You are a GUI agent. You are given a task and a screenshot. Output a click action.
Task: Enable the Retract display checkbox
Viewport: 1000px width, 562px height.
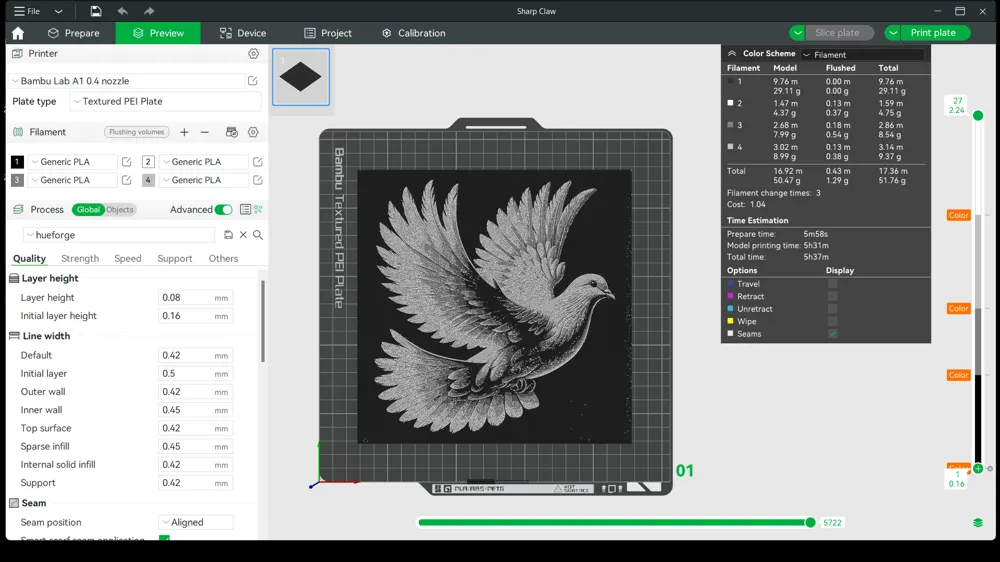[832, 296]
